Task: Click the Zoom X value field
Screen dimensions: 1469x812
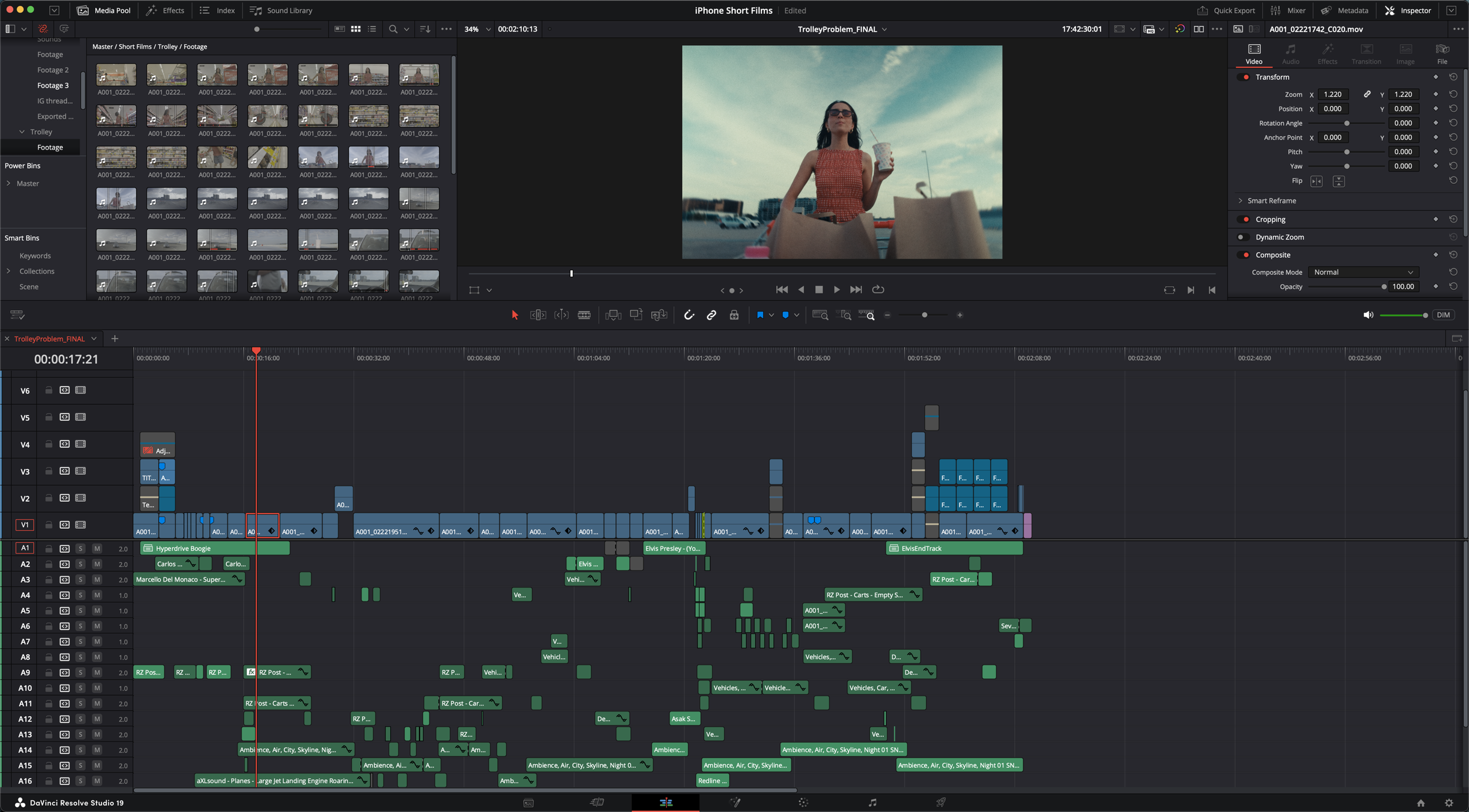Action: coord(1332,94)
